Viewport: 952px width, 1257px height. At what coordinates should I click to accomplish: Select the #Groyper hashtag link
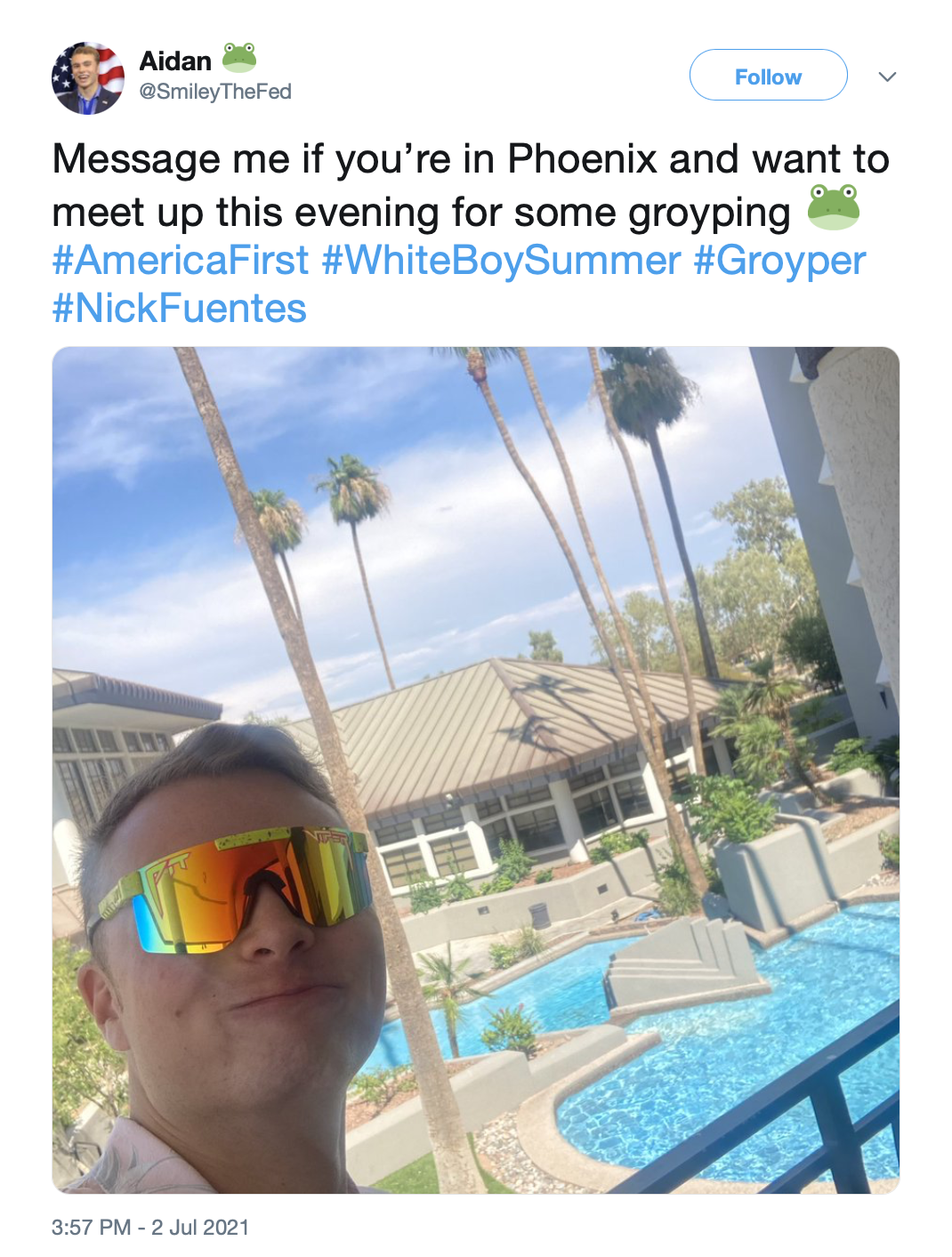point(779,261)
